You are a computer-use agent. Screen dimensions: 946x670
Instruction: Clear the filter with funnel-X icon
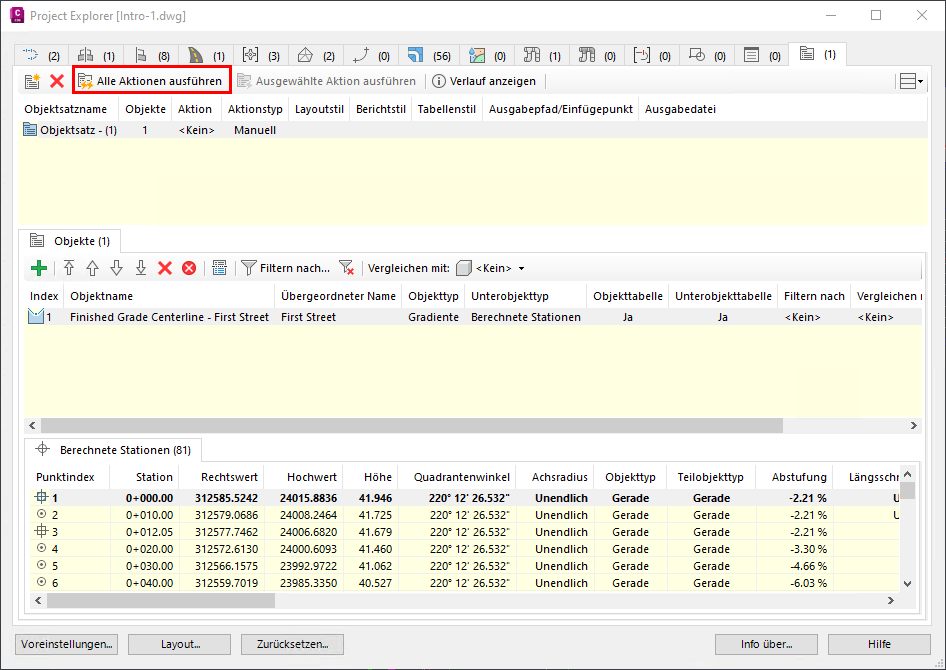point(346,268)
